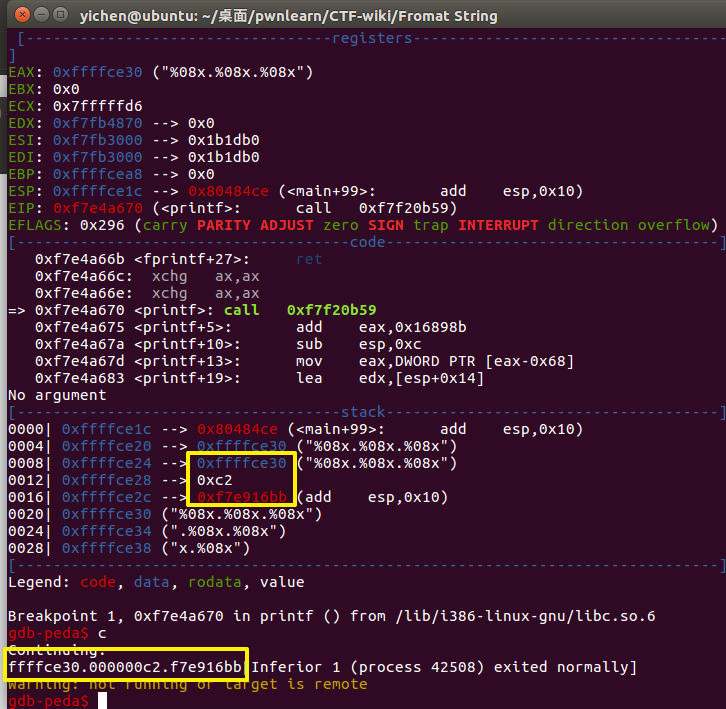Click the 'No argument' message
This screenshot has height=709, width=726.
point(57,395)
